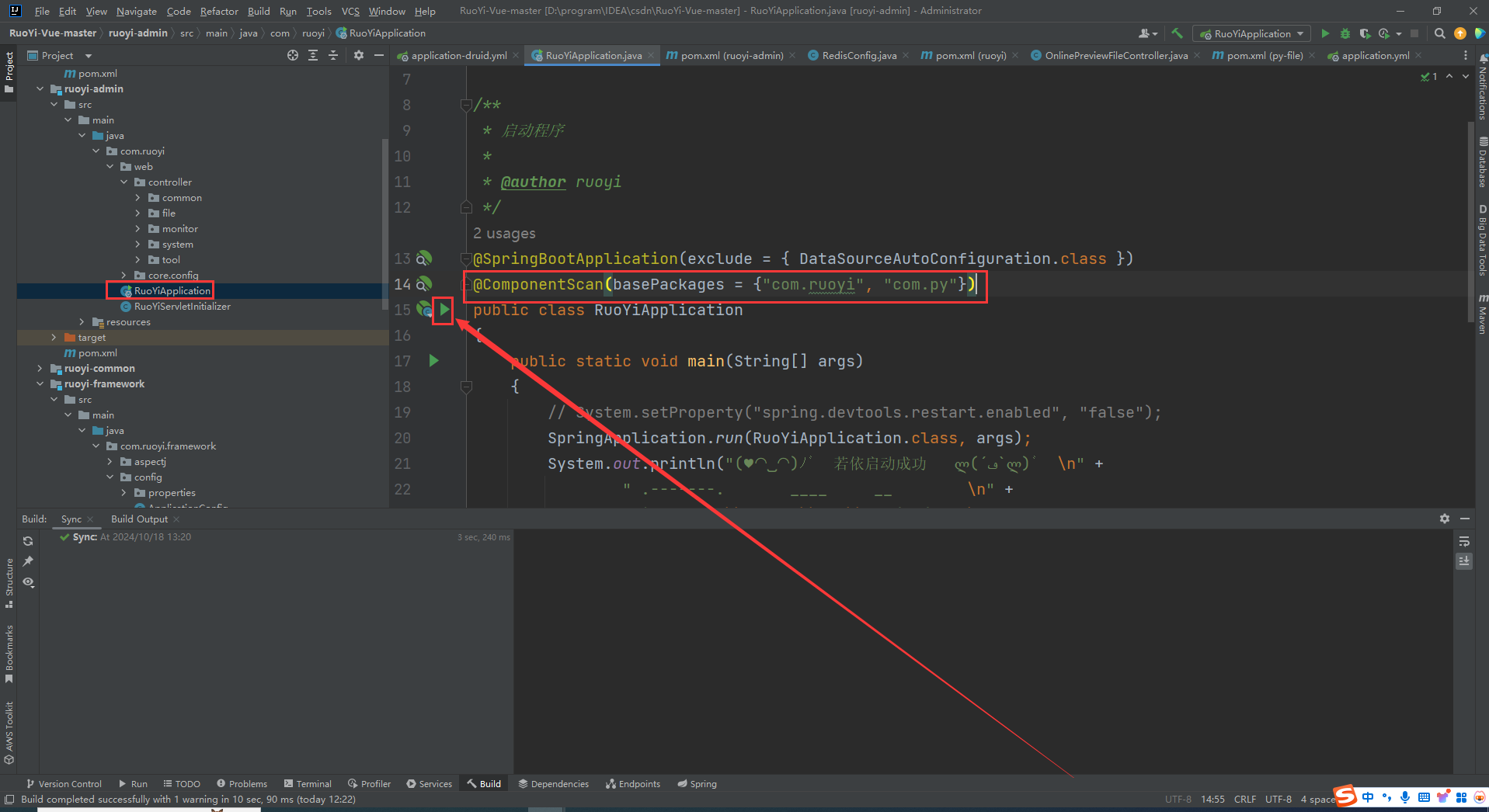Screen dimensions: 1489x812
Task: Open Project panel settings gear
Action: tap(358, 55)
